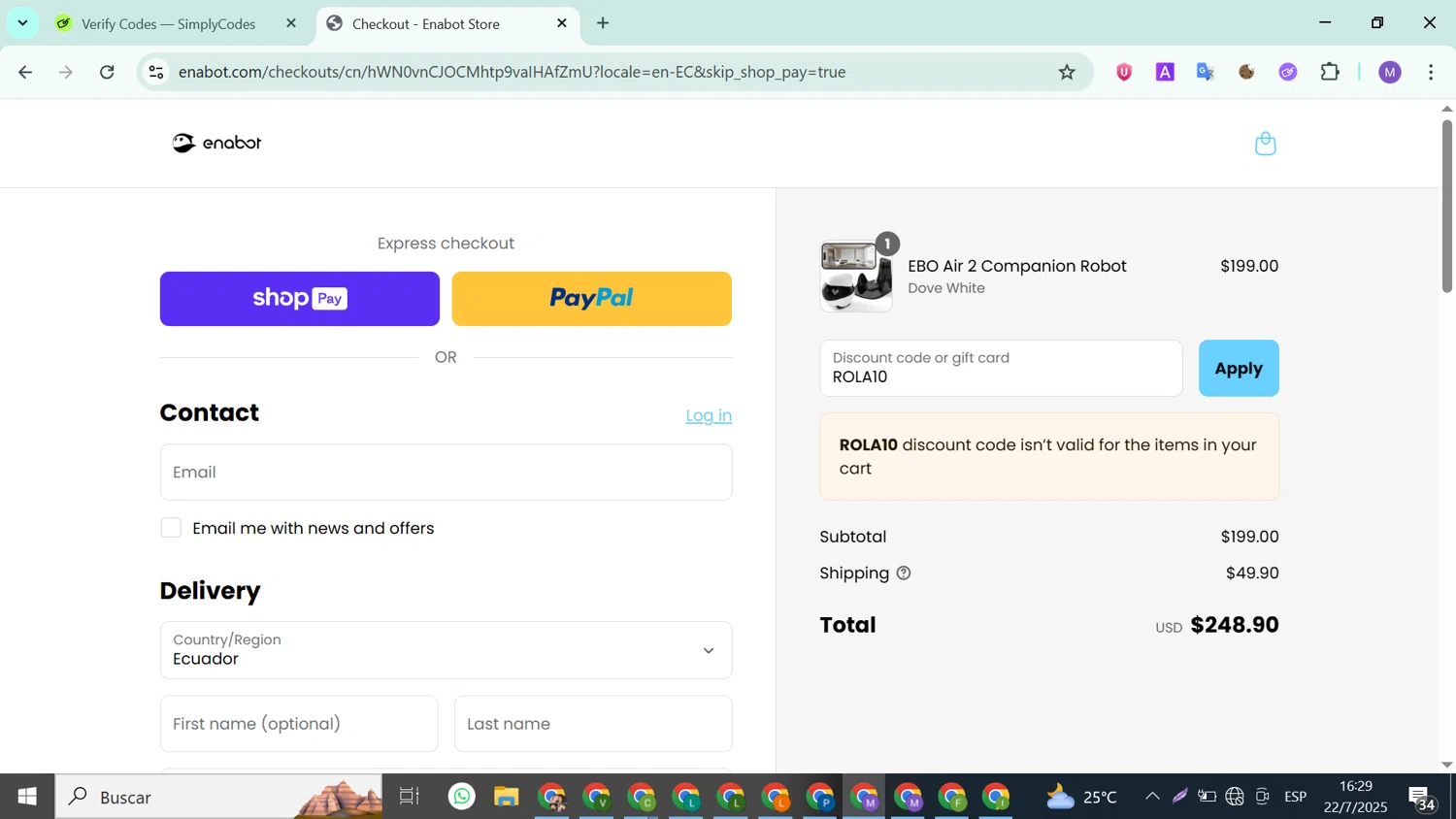Viewport: 1456px width, 819px height.
Task: Bookmark this page with the star icon
Action: tap(1067, 72)
